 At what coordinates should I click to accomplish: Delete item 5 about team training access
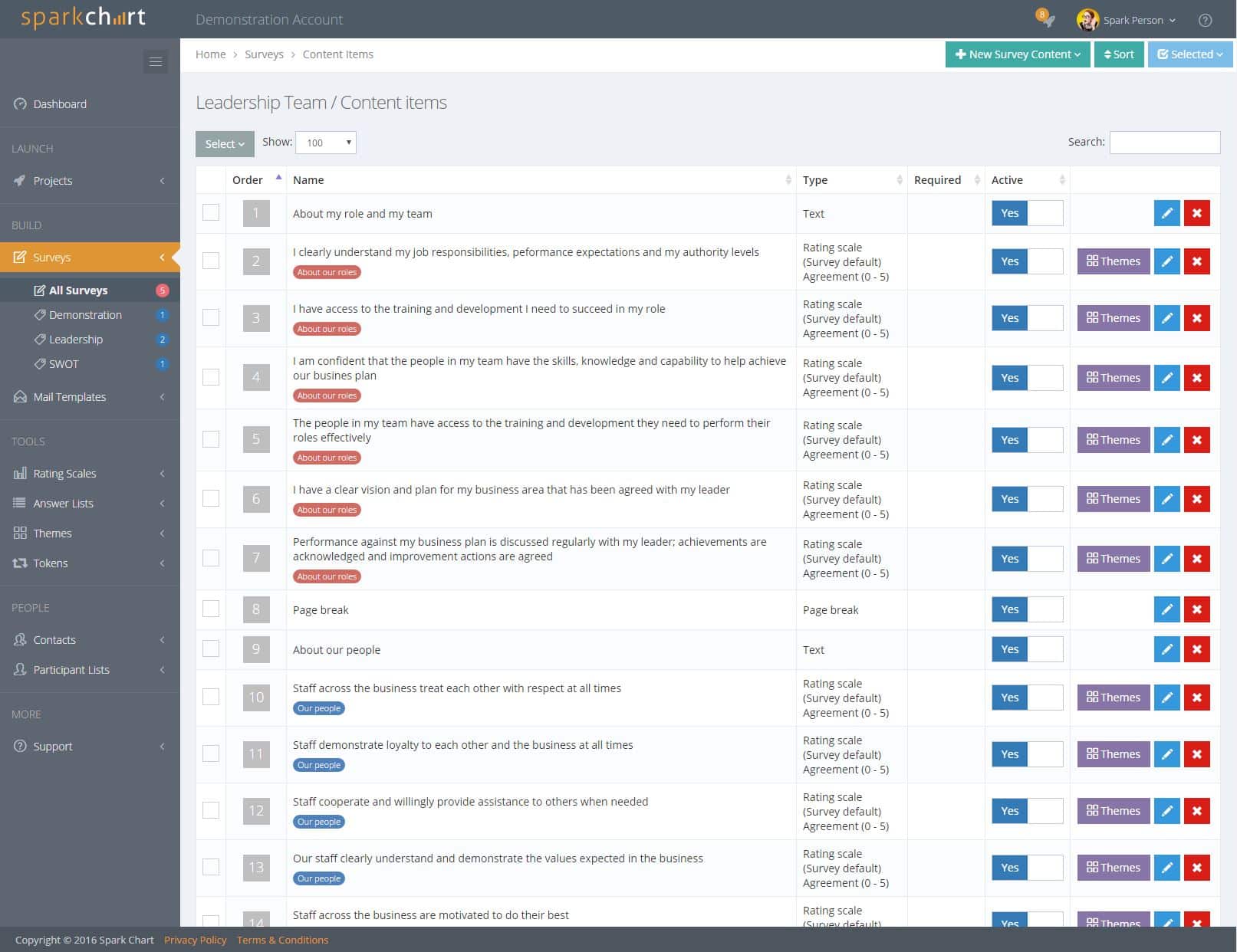(x=1197, y=440)
